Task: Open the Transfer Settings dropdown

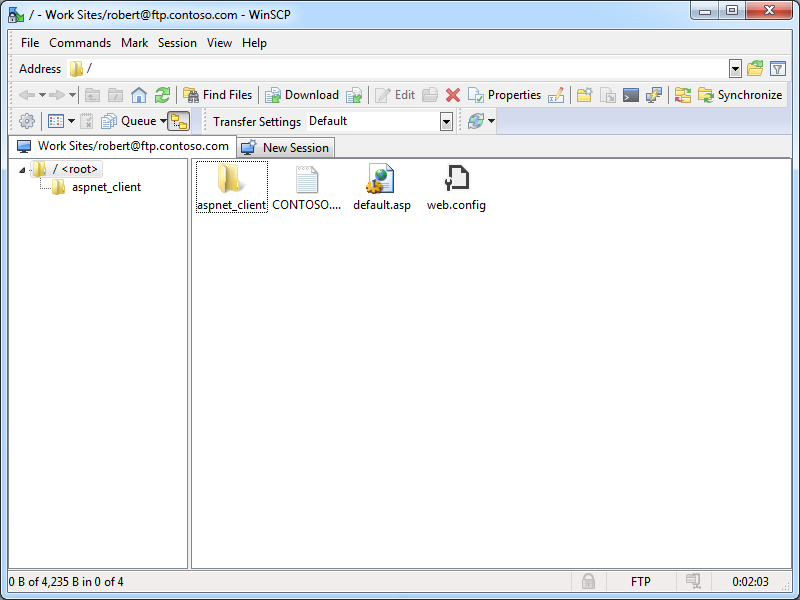Action: tap(446, 121)
